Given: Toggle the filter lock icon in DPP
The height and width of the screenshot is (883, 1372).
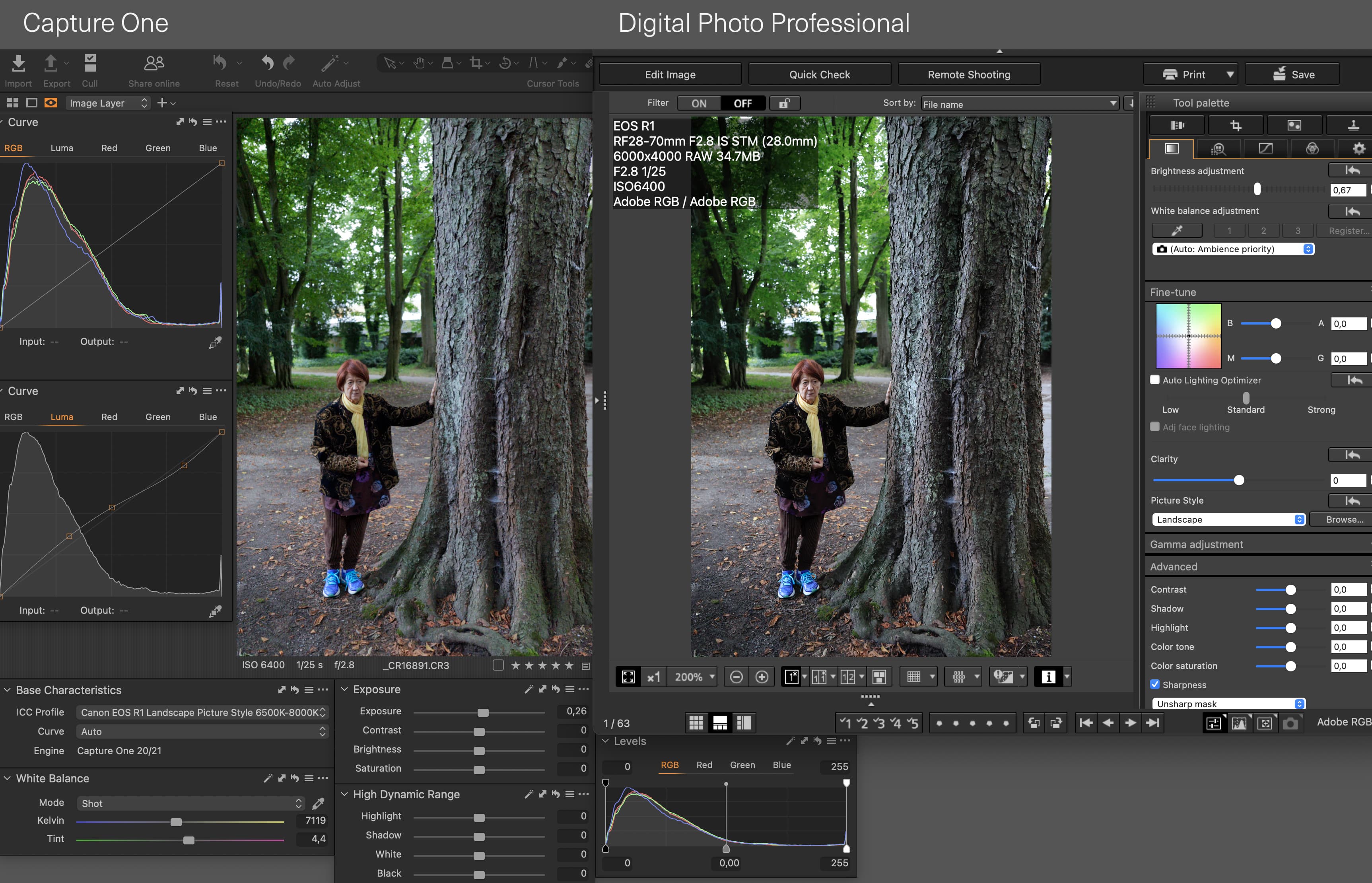Looking at the screenshot, I should (x=784, y=103).
